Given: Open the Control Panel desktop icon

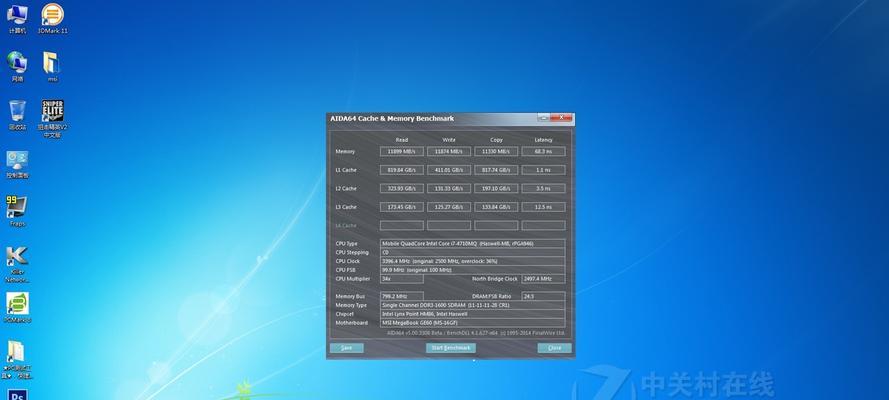Looking at the screenshot, I should (x=17, y=164).
